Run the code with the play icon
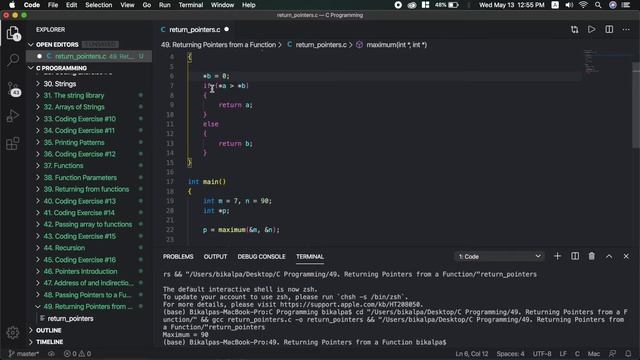 click(591, 29)
